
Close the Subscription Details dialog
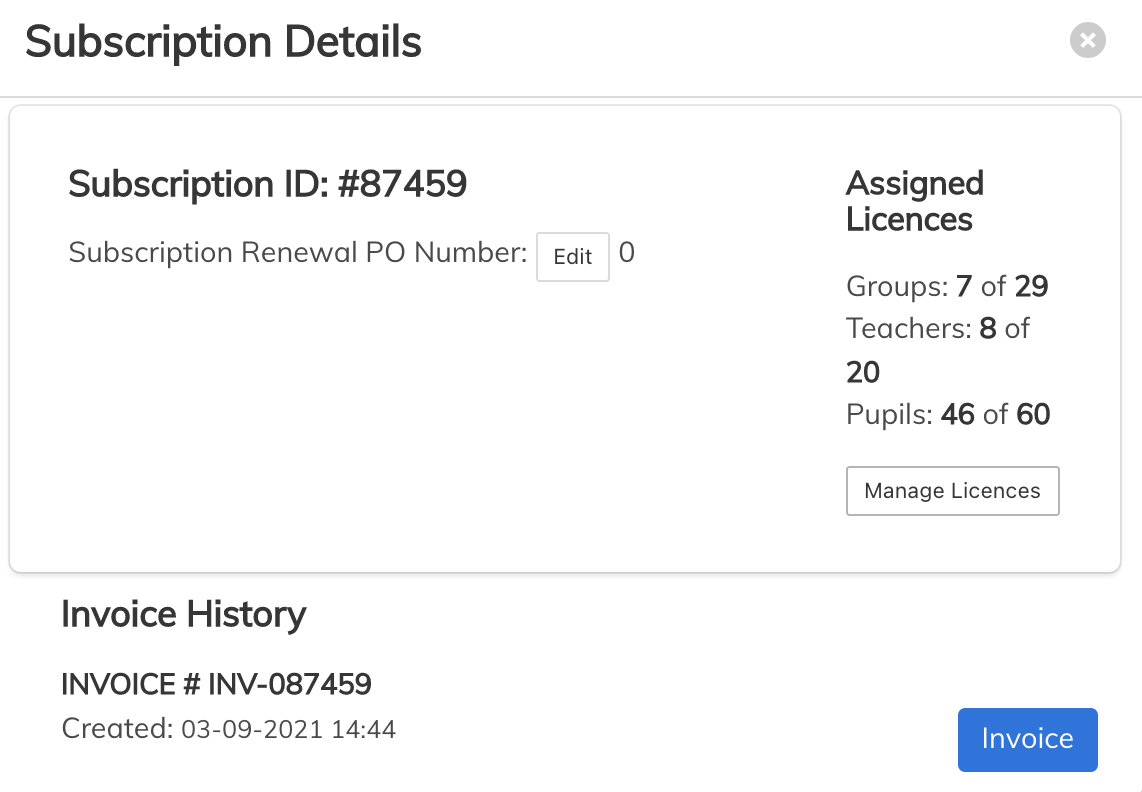click(1087, 40)
